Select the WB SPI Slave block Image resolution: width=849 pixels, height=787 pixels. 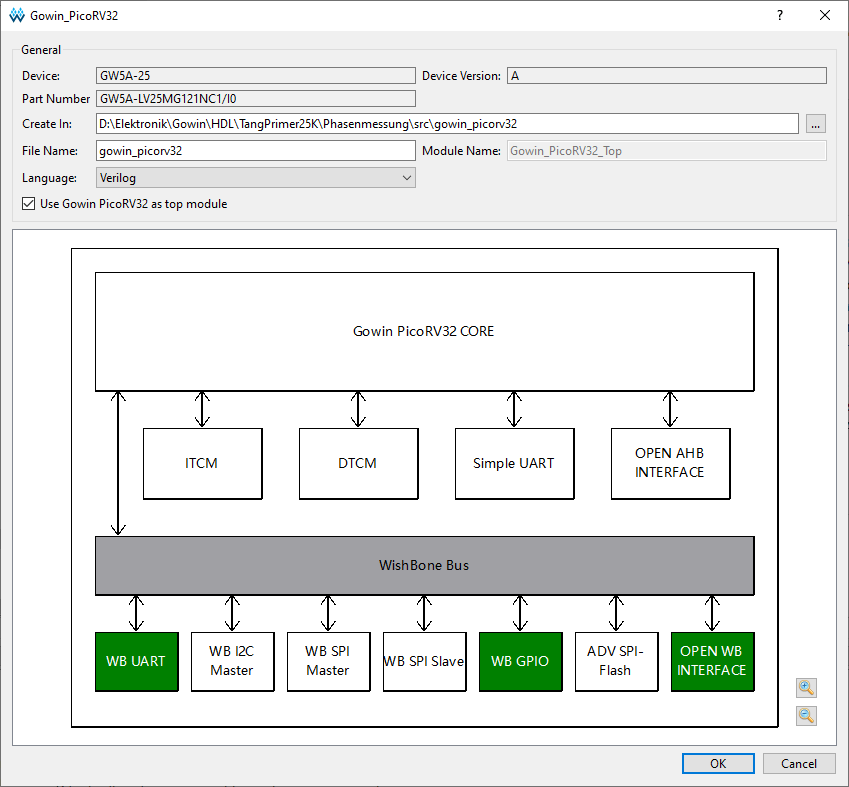coord(424,661)
